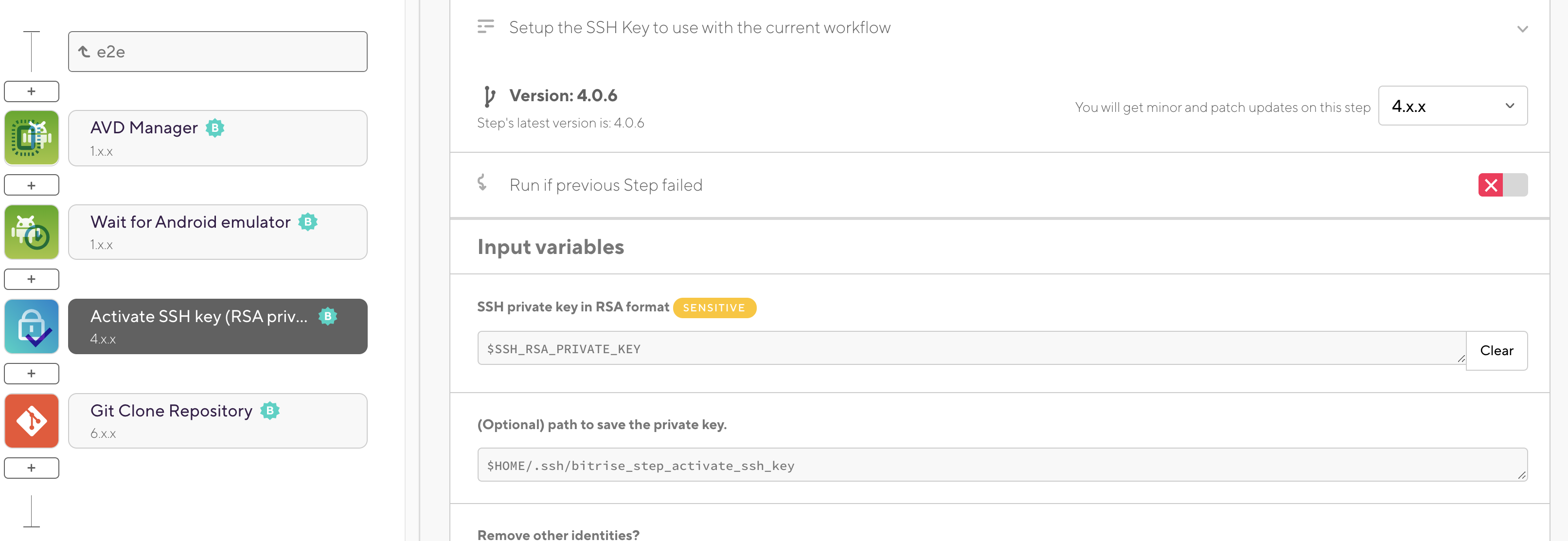Image resolution: width=1568 pixels, height=541 pixels.
Task: Click the SSH_RSA_PRIVATE_KEY input field
Action: pyautogui.click(x=970, y=348)
